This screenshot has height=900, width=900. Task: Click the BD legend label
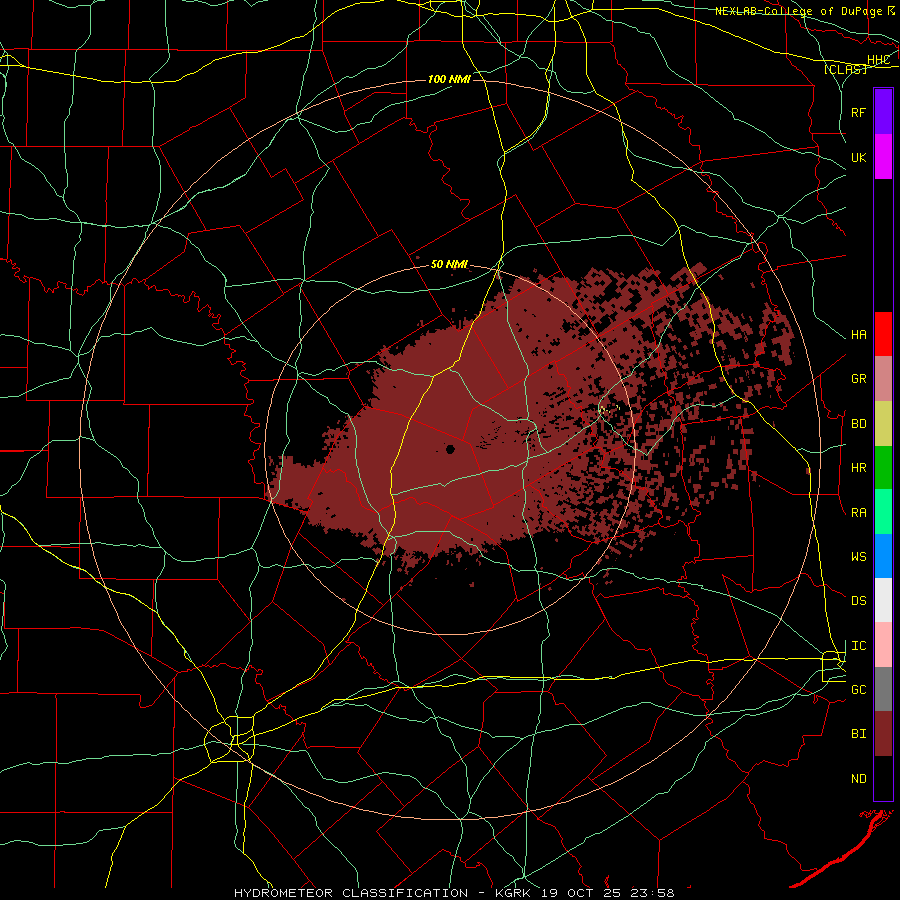coord(859,424)
